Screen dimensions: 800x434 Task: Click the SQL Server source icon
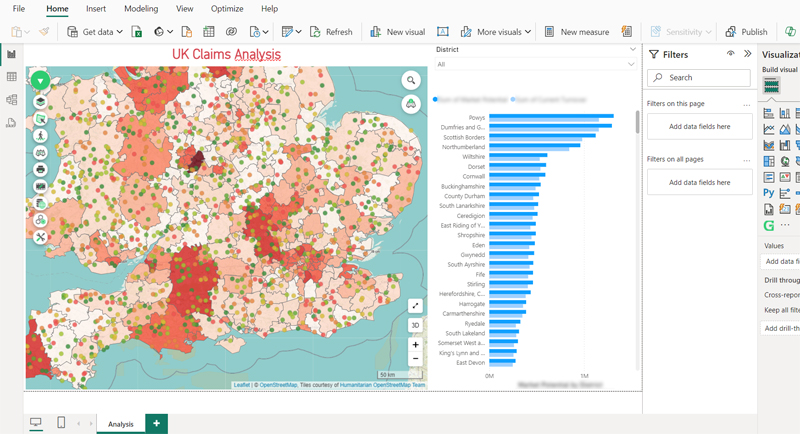coord(187,32)
